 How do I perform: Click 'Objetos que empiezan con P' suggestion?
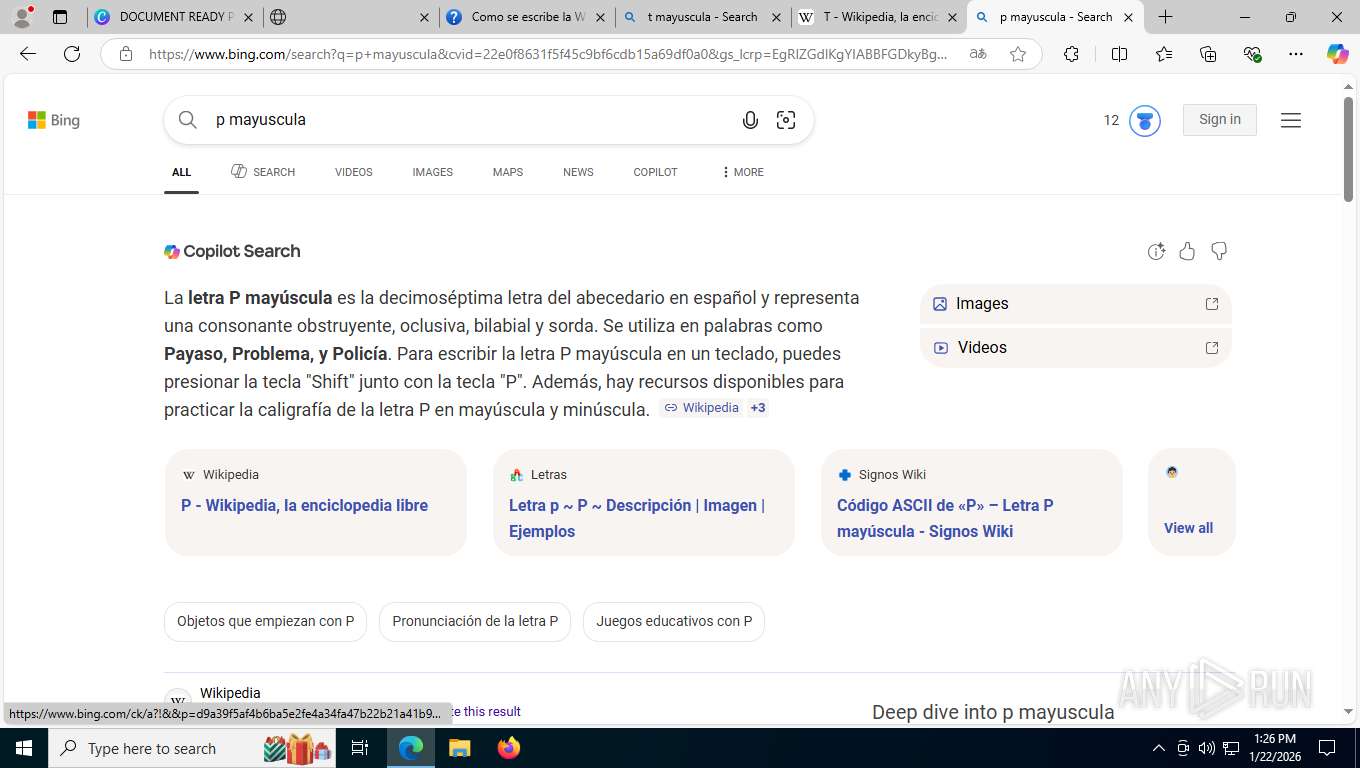(x=265, y=621)
